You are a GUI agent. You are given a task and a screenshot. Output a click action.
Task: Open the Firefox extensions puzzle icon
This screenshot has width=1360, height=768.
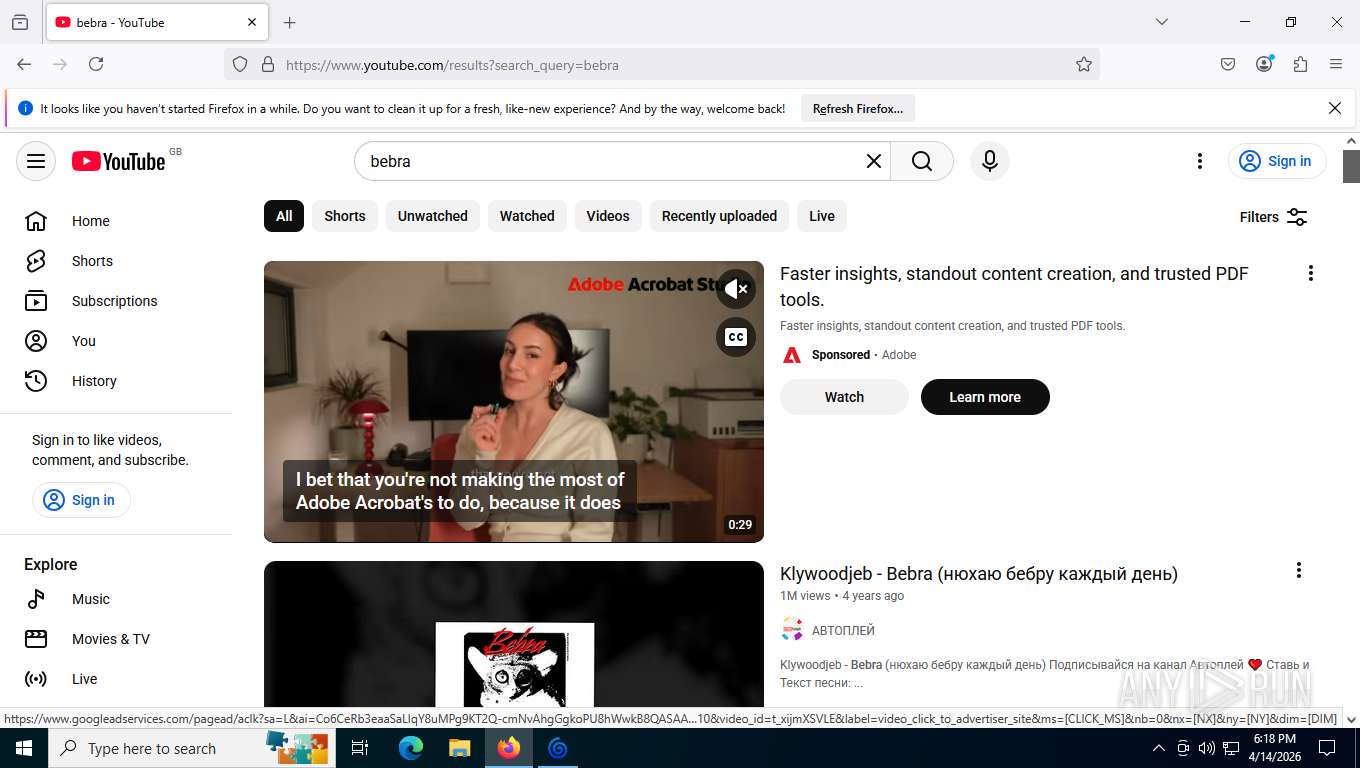pyautogui.click(x=1300, y=64)
